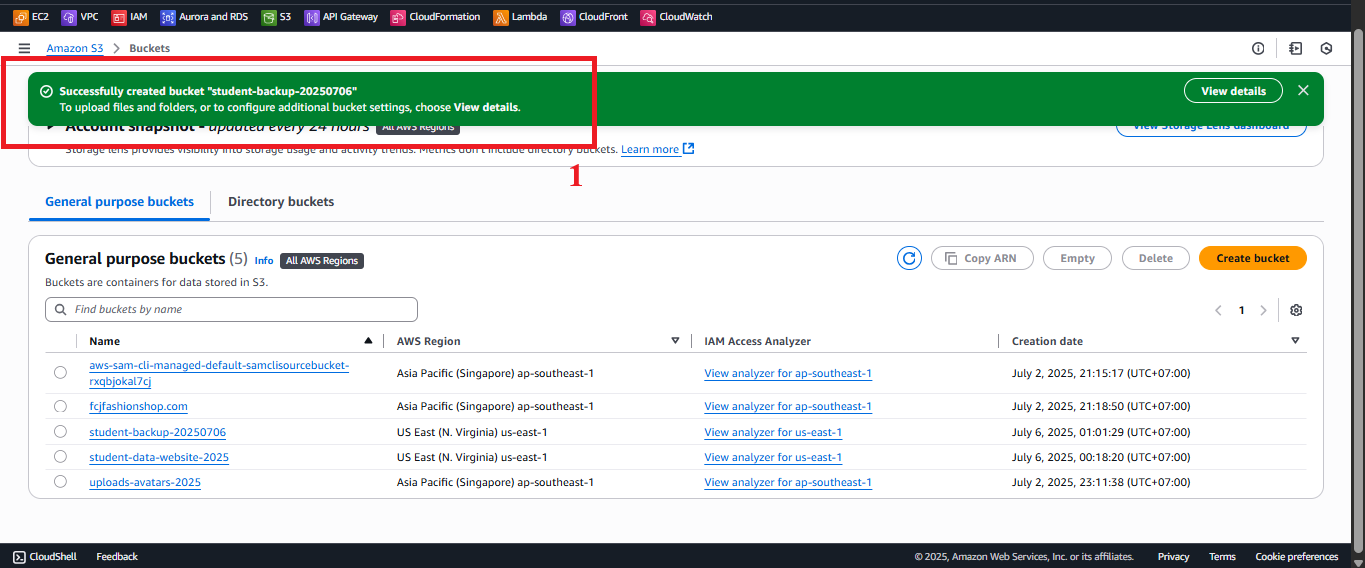Open student-data-website-2025 bucket link
1365x568 pixels.
tap(159, 457)
